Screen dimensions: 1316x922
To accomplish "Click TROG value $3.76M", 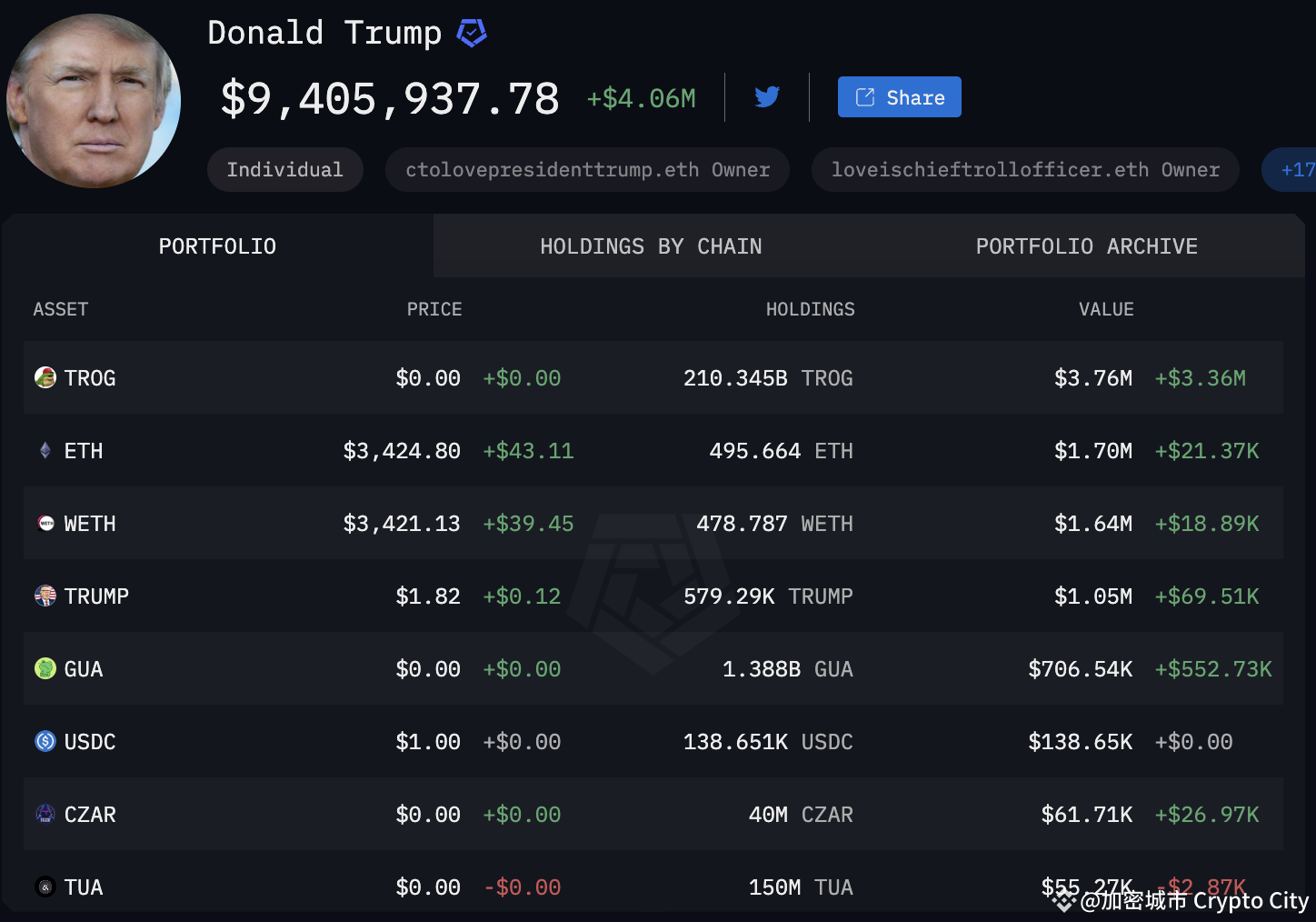I will tap(1093, 378).
